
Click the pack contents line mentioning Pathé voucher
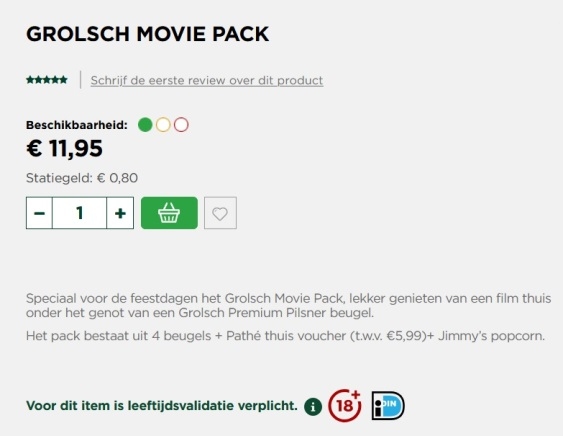click(285, 336)
